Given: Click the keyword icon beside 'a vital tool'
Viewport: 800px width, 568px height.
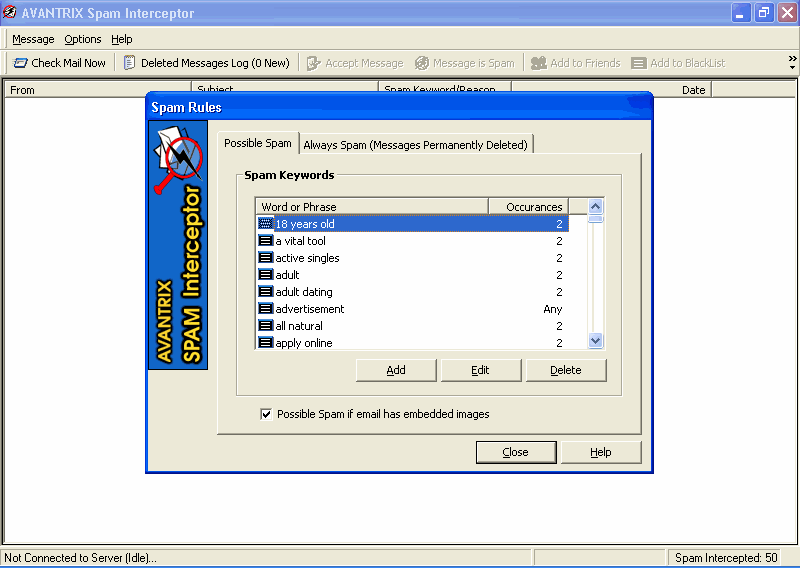Looking at the screenshot, I should click(265, 240).
